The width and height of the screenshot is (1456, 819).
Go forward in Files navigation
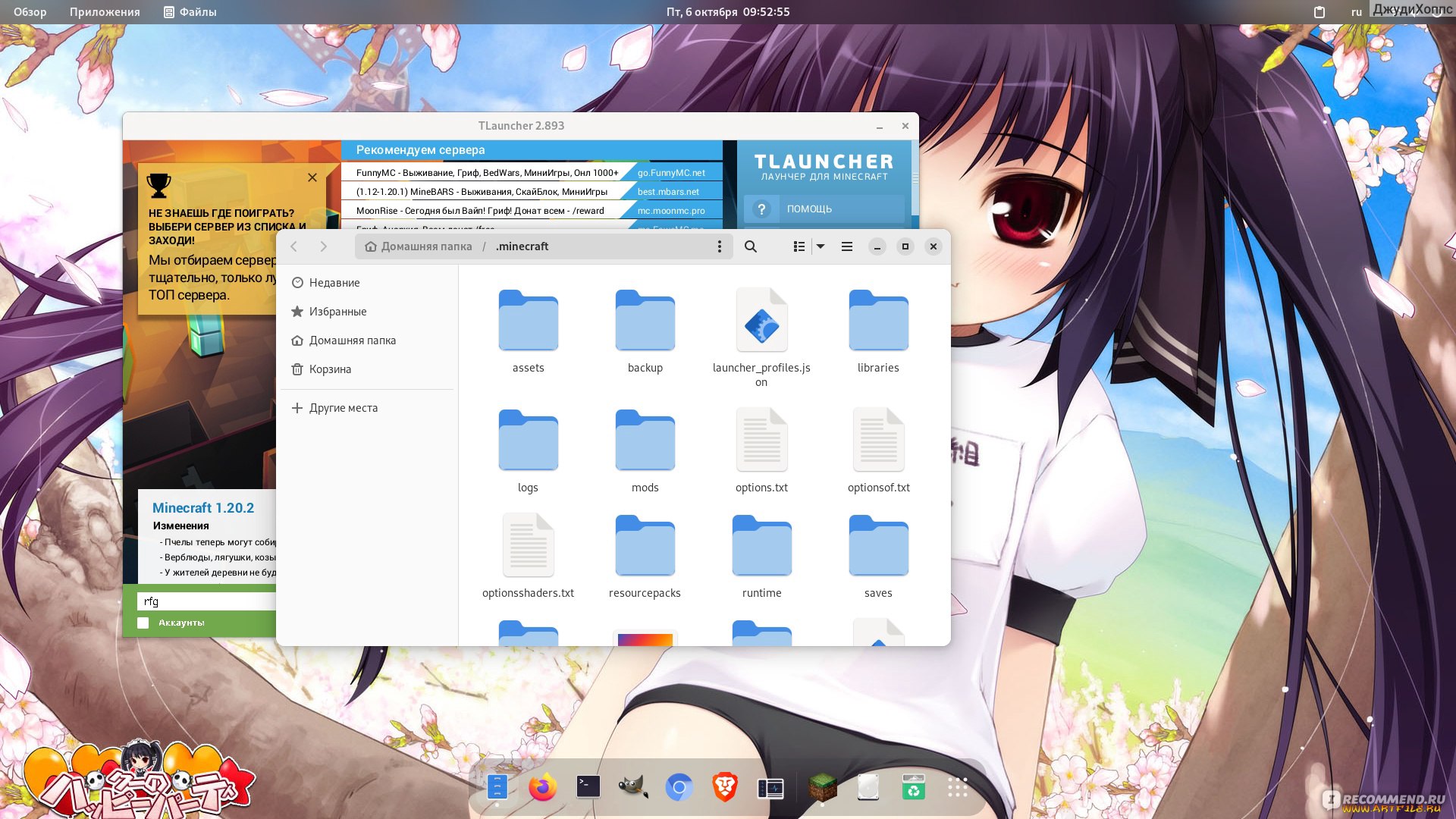324,246
